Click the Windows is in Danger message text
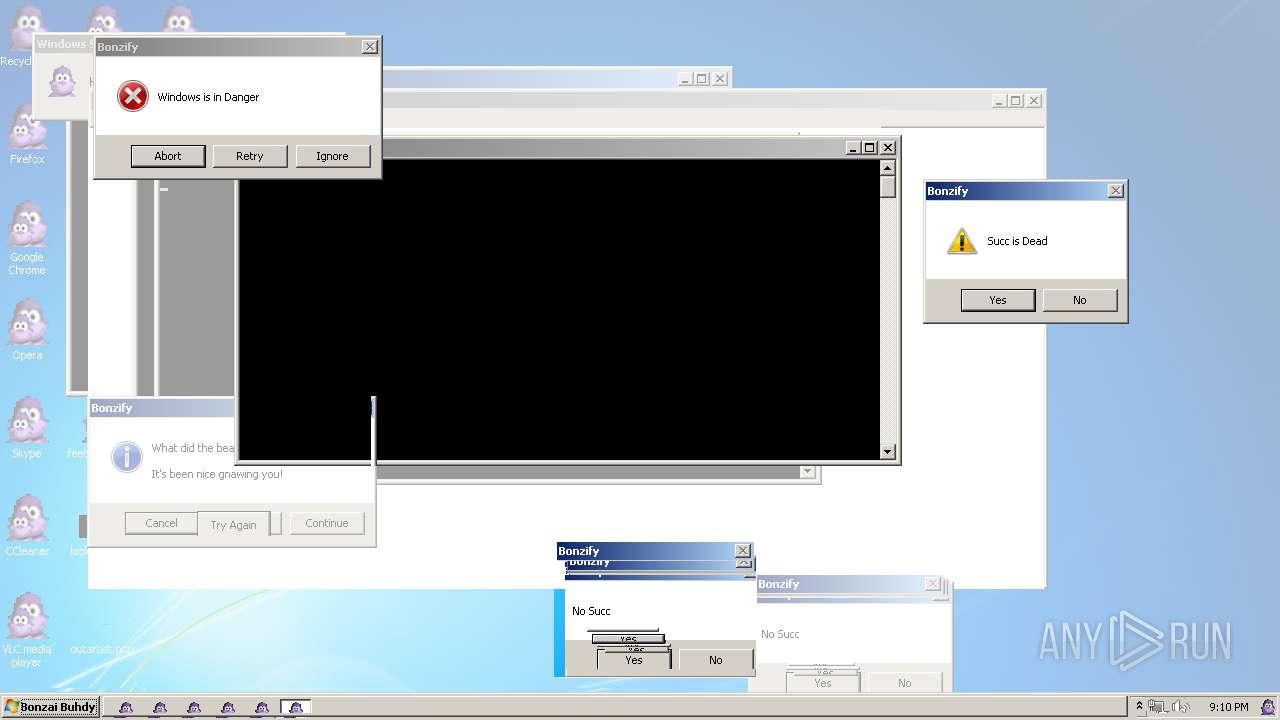1280x720 pixels. pos(208,97)
